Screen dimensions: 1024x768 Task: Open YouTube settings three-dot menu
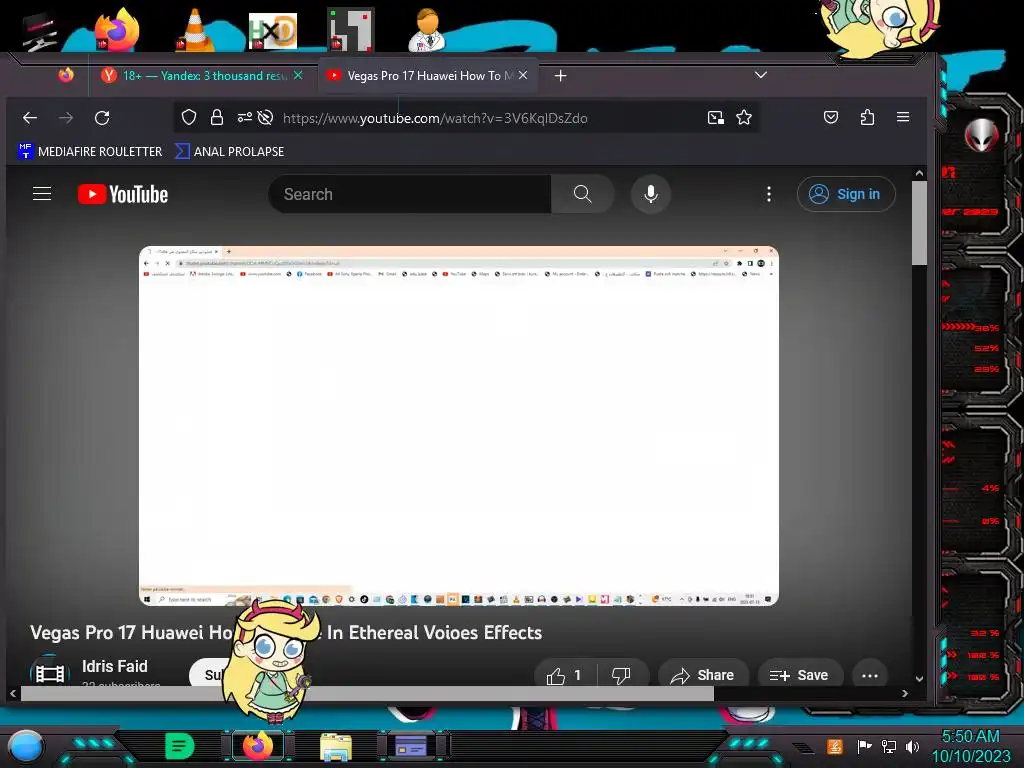pyautogui.click(x=769, y=194)
